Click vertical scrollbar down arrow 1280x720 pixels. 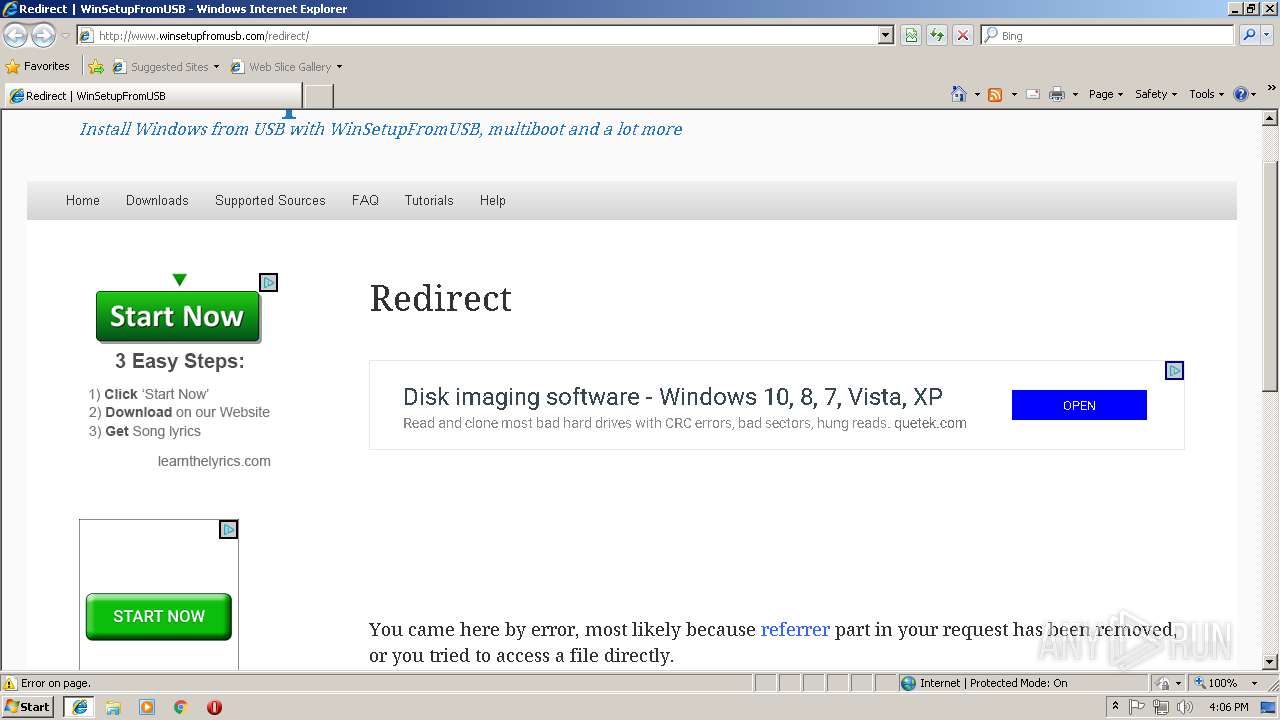coord(1270,662)
